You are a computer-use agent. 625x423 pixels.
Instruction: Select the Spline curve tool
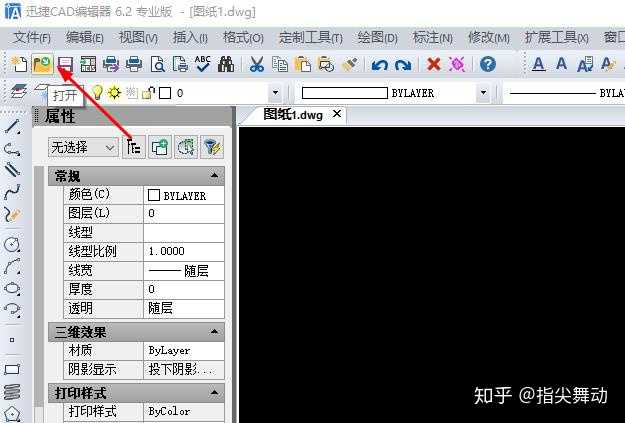tap(12, 192)
